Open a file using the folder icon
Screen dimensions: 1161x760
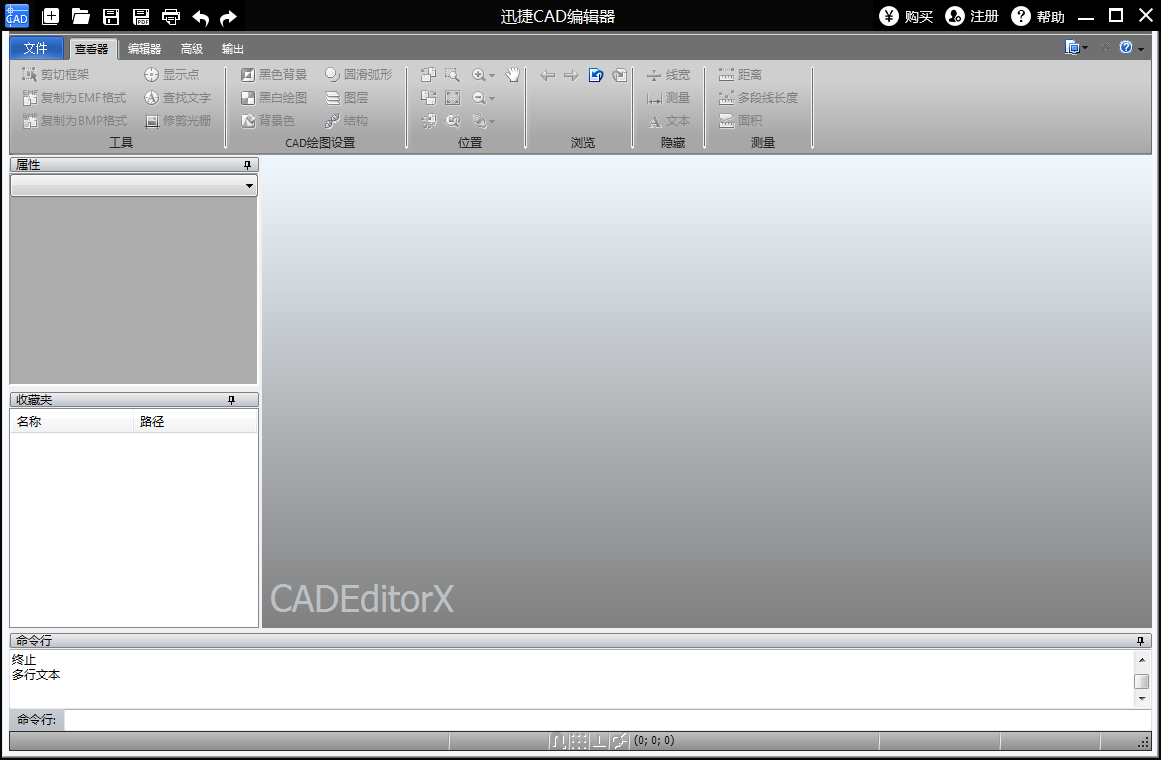coord(81,16)
